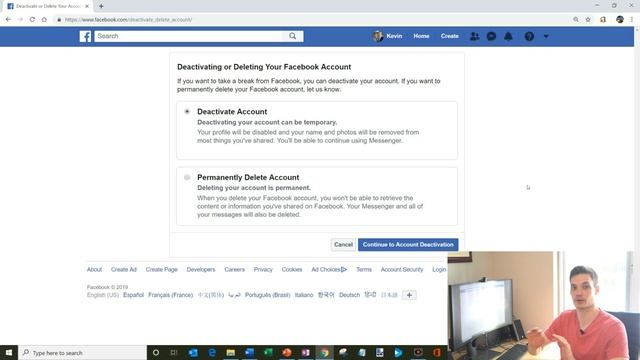Bookmark this page with the star
The image size is (640, 360).
588,20
